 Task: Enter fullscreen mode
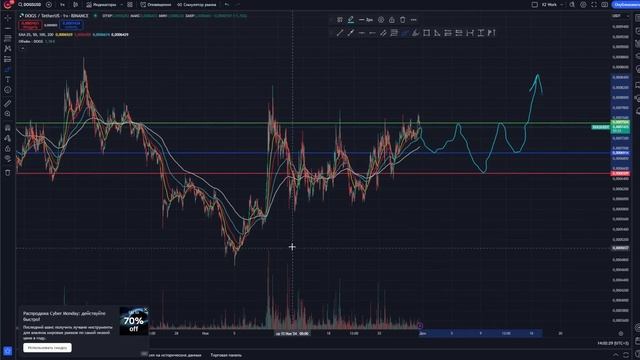pos(594,4)
